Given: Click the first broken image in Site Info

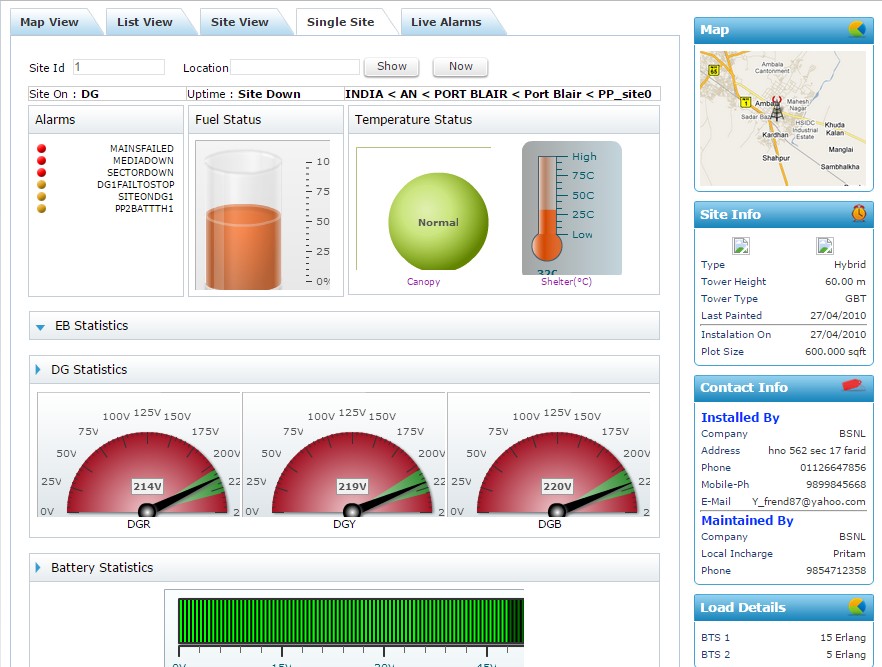Looking at the screenshot, I should coord(741,245).
